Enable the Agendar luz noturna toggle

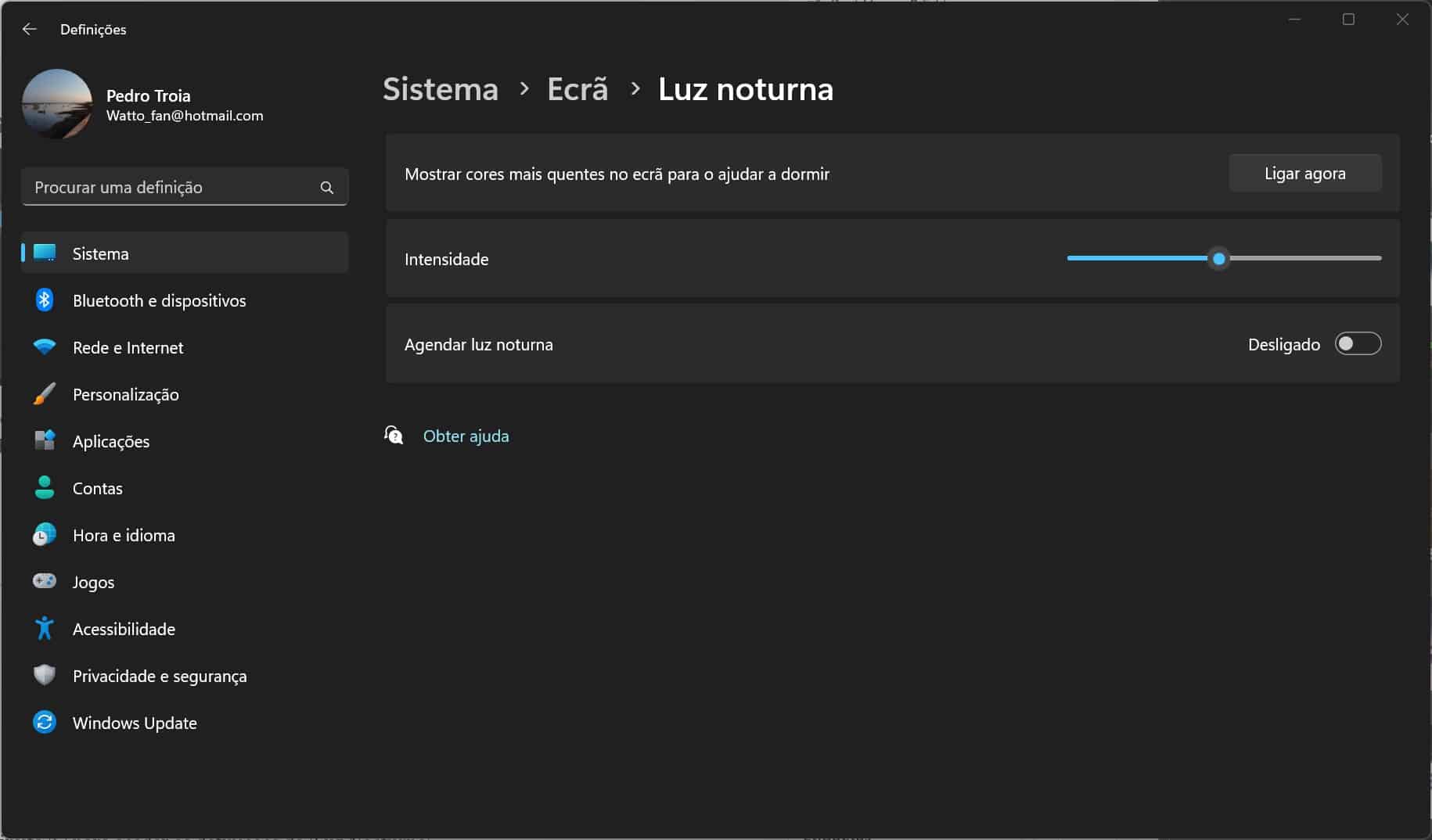click(1358, 344)
